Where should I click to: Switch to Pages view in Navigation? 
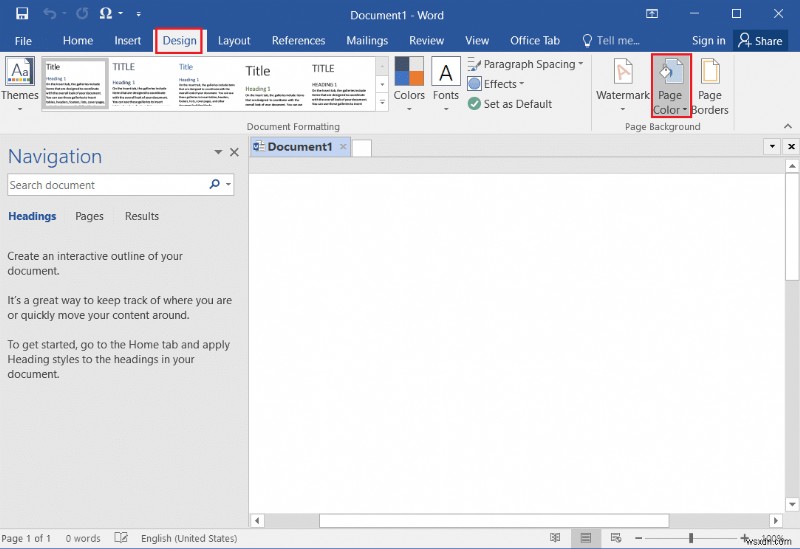89,216
